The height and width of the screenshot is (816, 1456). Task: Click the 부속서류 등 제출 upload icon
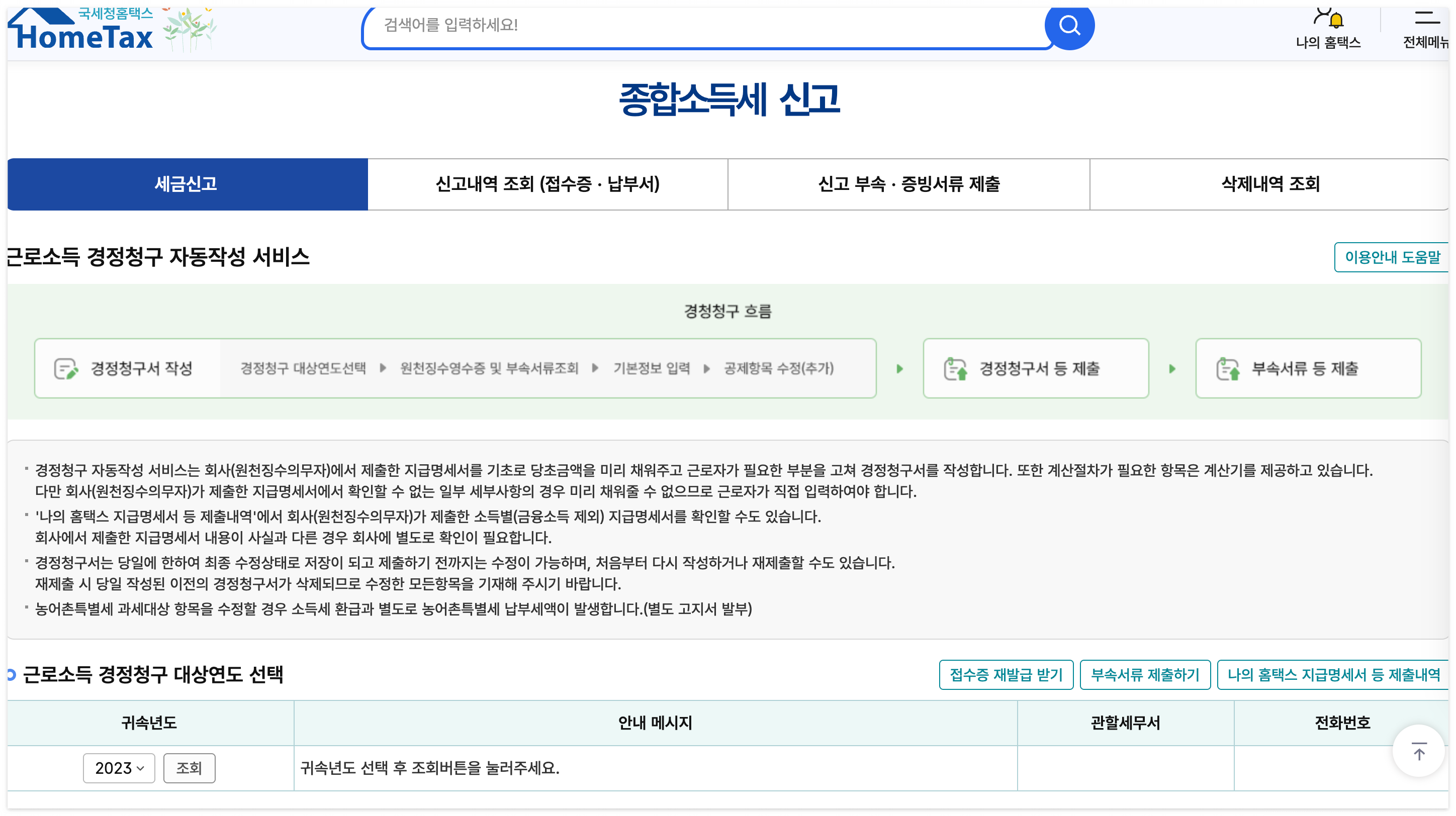tap(1228, 369)
